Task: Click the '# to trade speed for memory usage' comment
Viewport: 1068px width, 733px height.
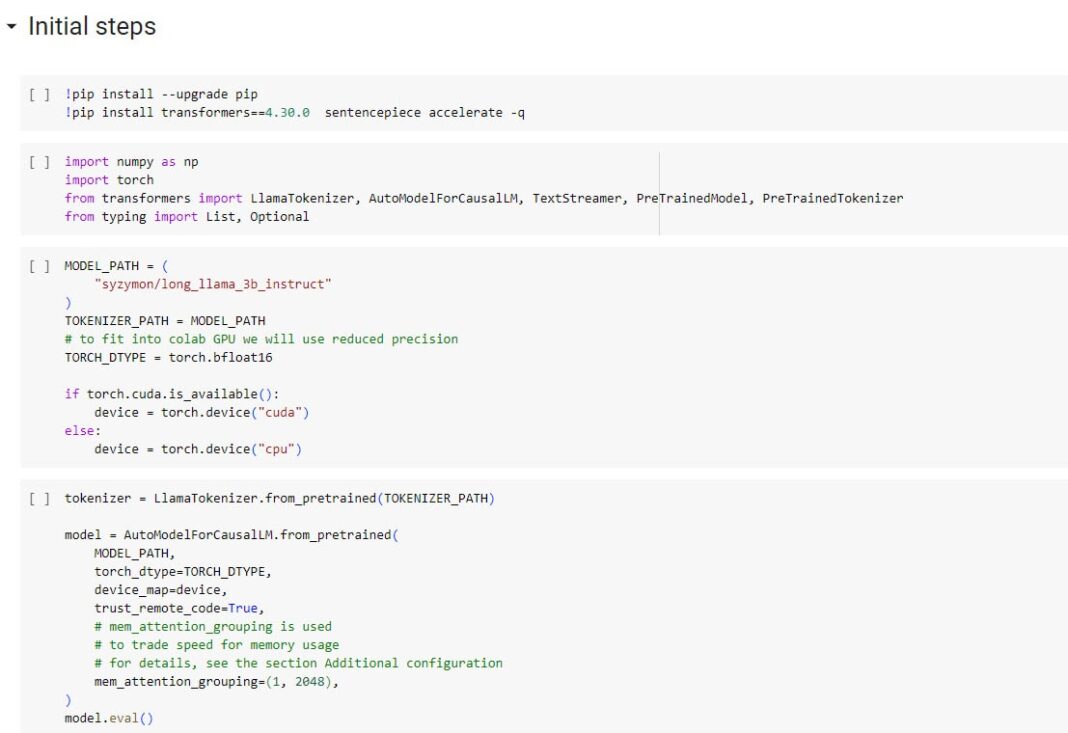Action: coord(217,645)
